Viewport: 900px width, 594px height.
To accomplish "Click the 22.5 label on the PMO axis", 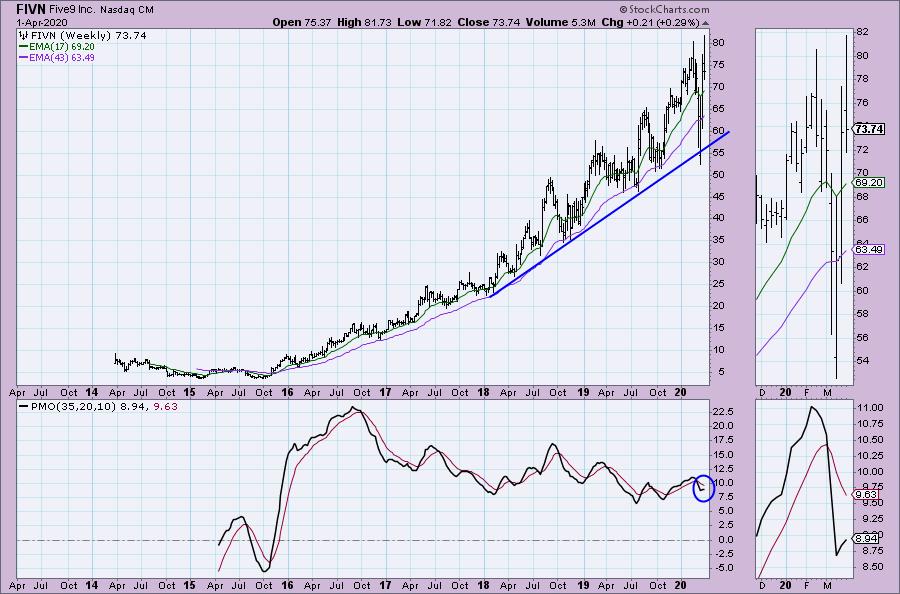I will point(723,411).
